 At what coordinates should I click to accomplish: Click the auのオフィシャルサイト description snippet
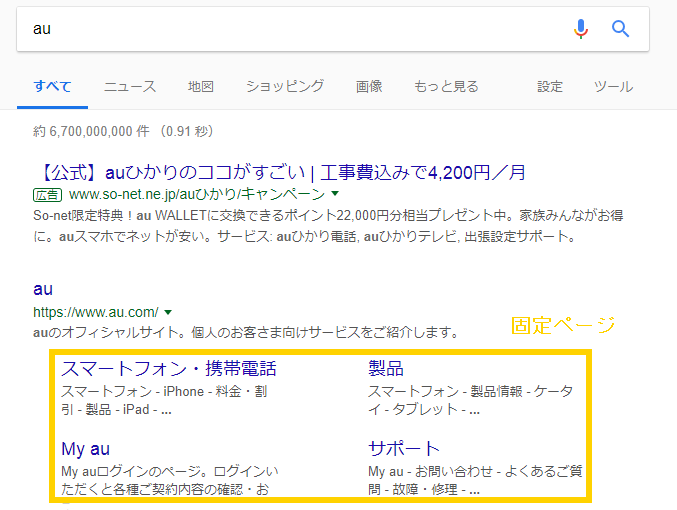246,333
